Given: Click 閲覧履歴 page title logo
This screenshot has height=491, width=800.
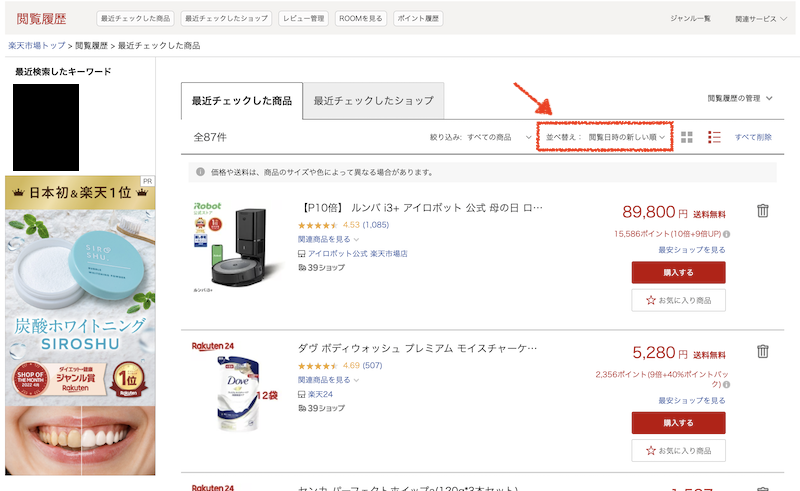Looking at the screenshot, I should [x=41, y=19].
